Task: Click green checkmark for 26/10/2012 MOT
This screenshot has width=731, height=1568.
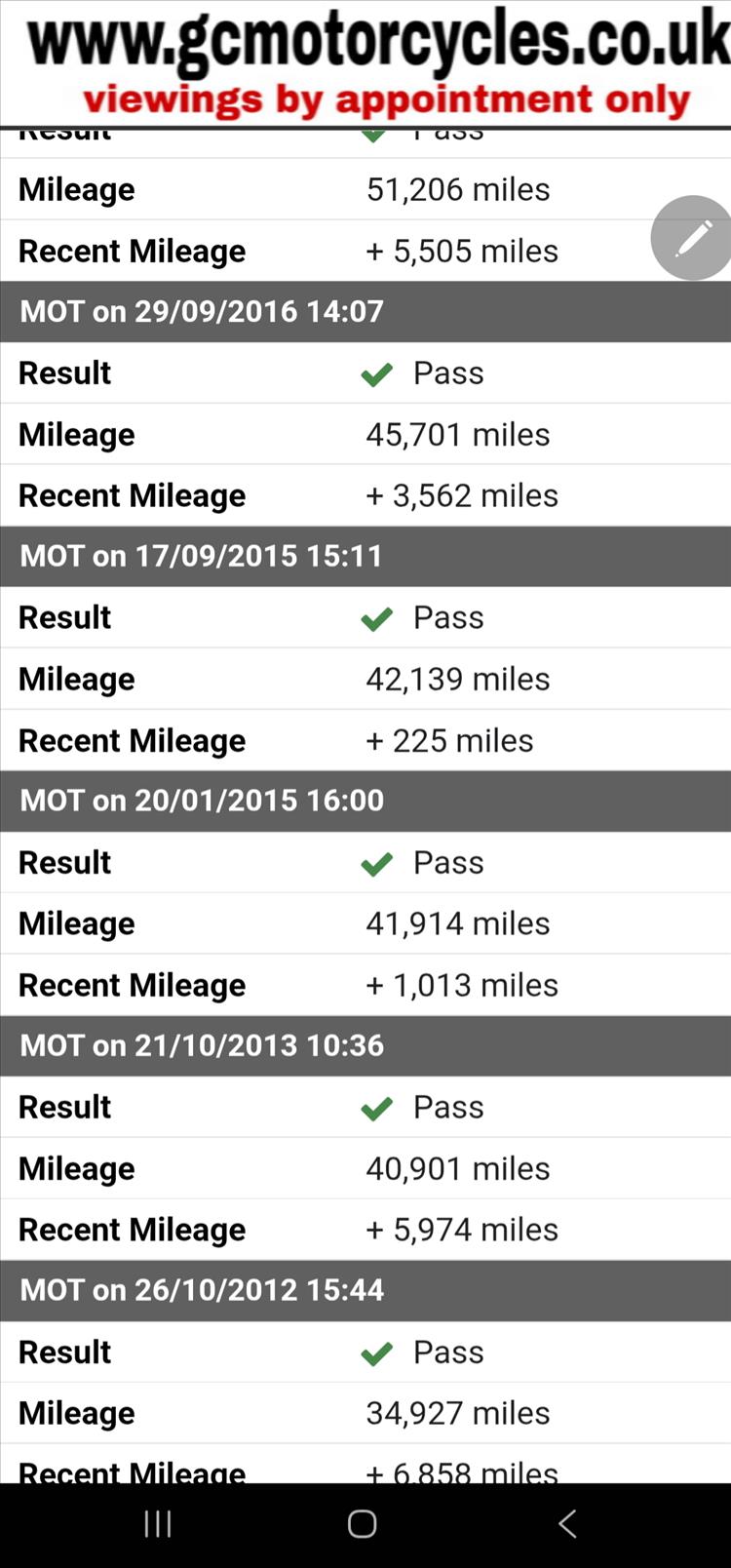Action: tap(376, 1352)
